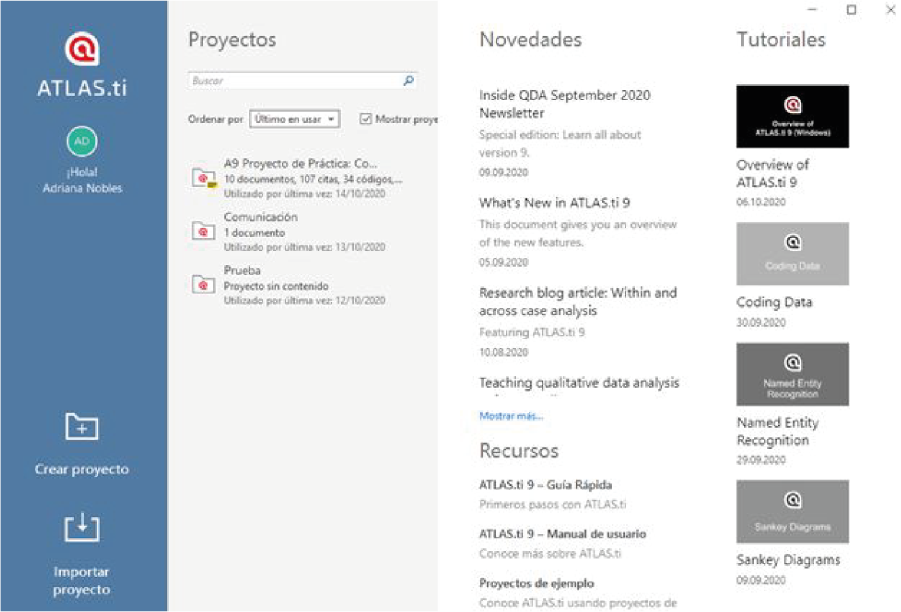Open What's New in ATLAS.ti 9 article

tap(555, 203)
